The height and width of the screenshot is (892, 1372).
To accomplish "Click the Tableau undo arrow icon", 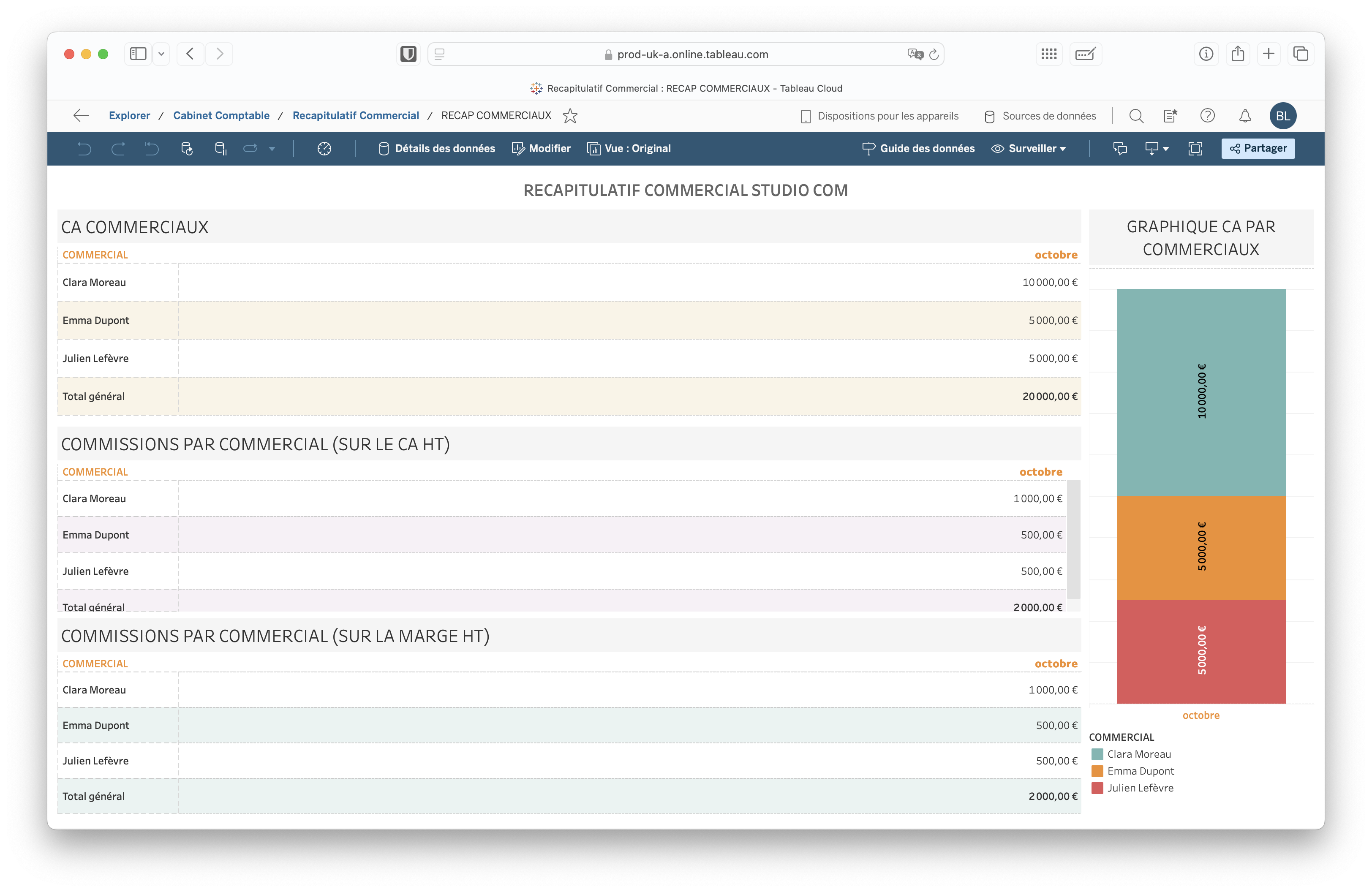I will click(85, 149).
